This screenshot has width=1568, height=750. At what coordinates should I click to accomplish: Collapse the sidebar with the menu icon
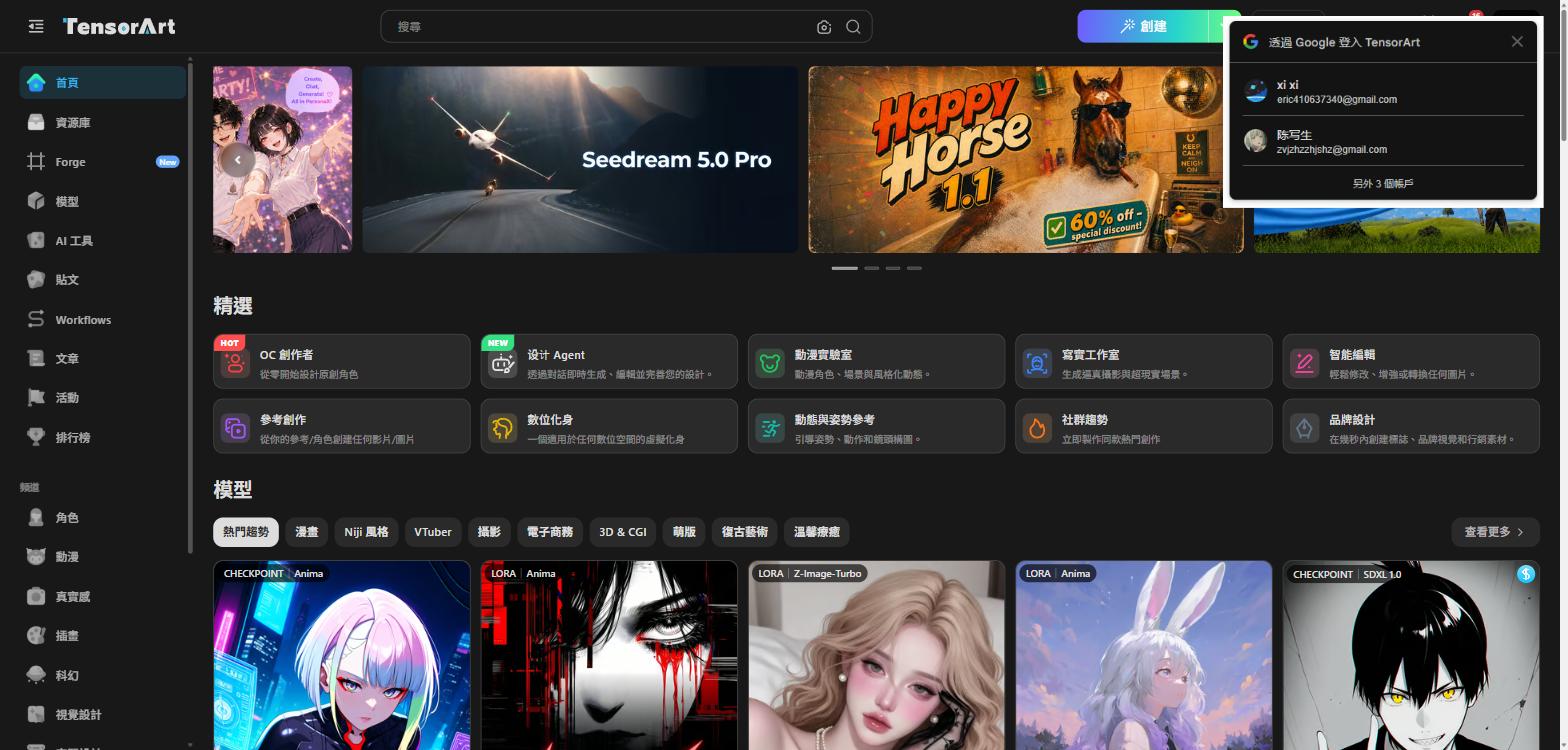pyautogui.click(x=36, y=26)
